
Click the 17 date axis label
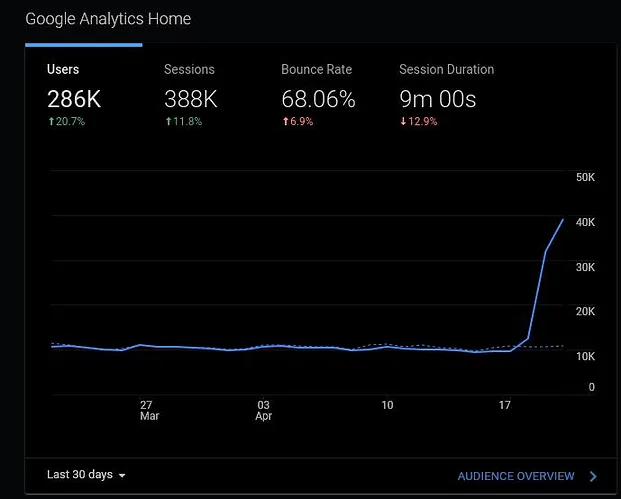click(x=504, y=405)
